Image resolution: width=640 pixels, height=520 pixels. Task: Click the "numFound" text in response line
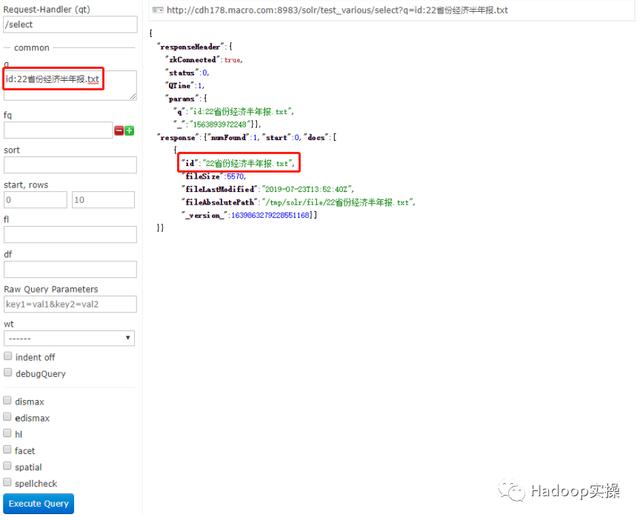pyautogui.click(x=228, y=138)
